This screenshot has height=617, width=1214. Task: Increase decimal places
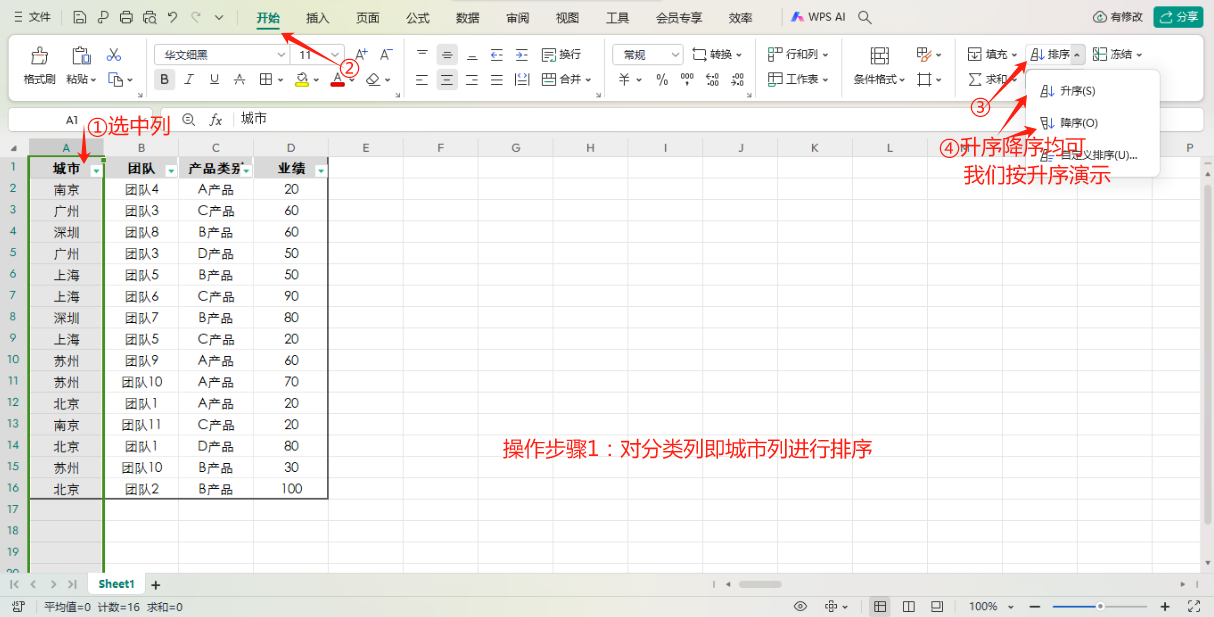[x=712, y=79]
